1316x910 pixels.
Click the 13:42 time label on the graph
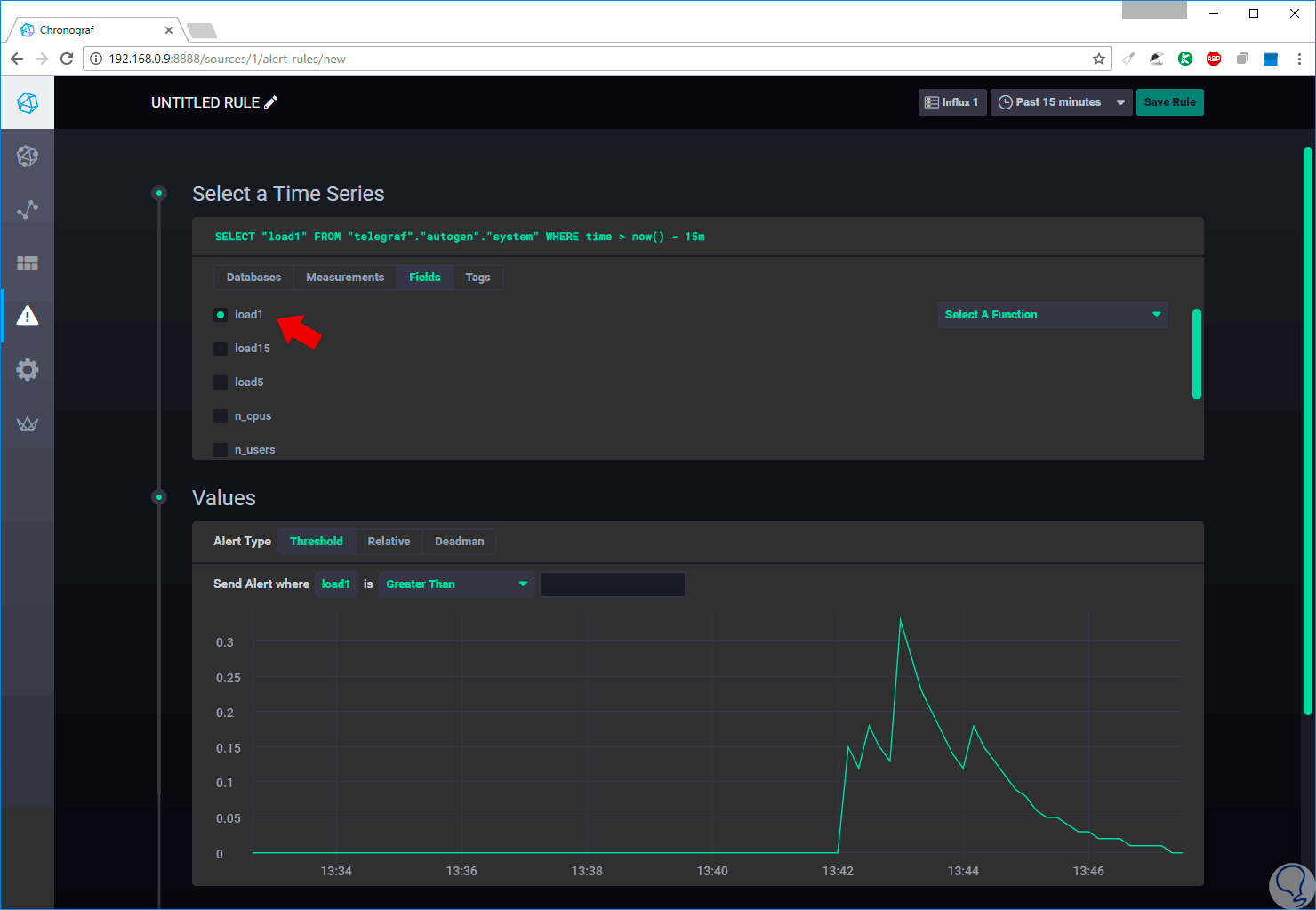point(838,871)
